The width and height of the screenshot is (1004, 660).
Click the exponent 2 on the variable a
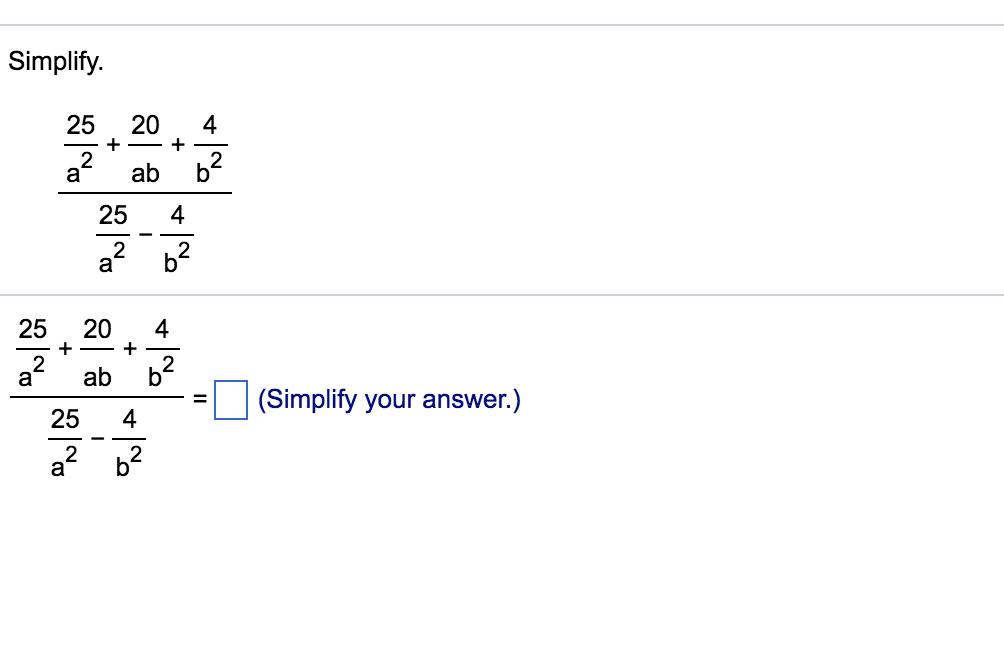click(x=86, y=160)
